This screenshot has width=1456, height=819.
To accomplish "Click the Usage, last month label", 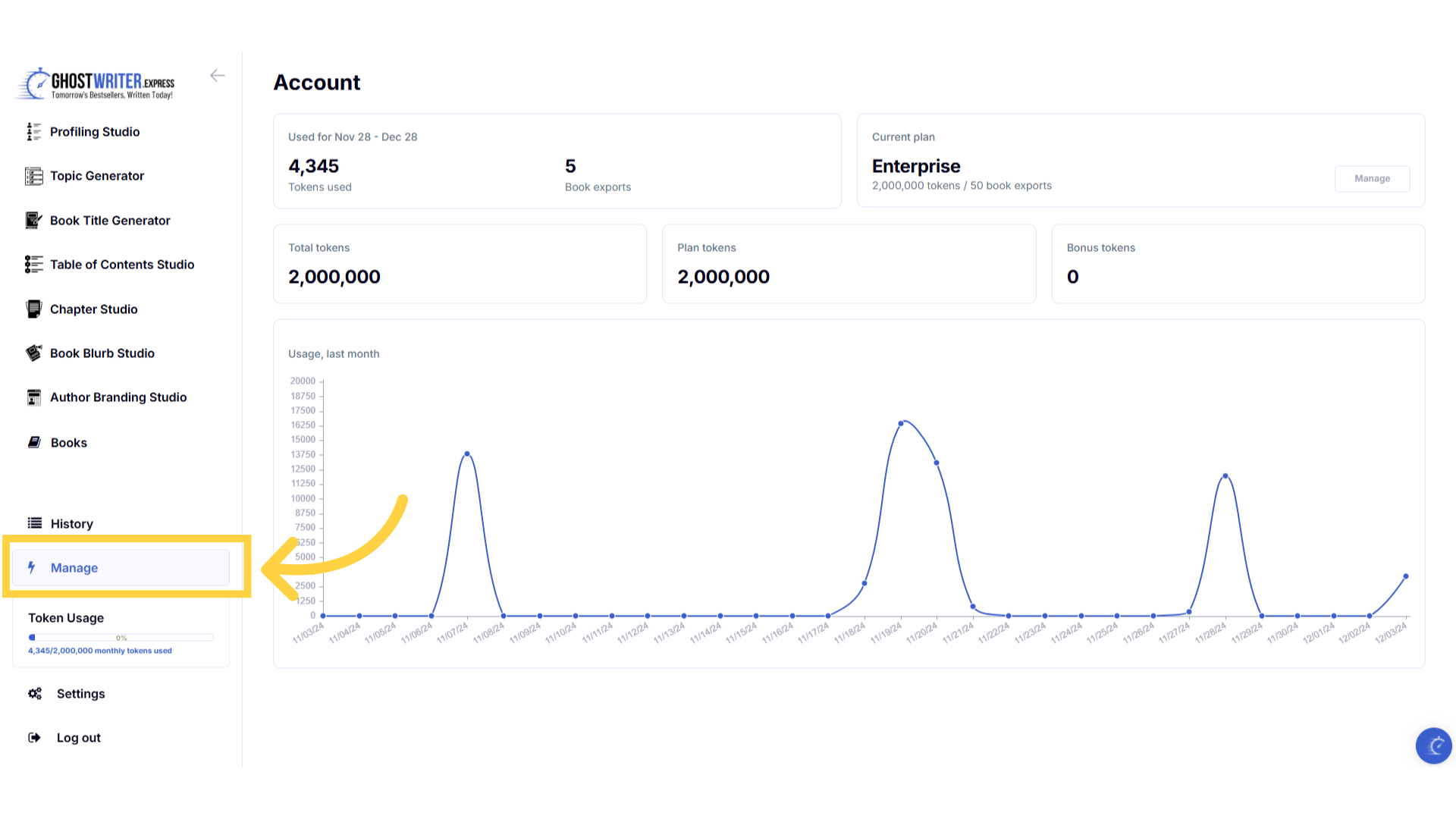I will click(334, 354).
